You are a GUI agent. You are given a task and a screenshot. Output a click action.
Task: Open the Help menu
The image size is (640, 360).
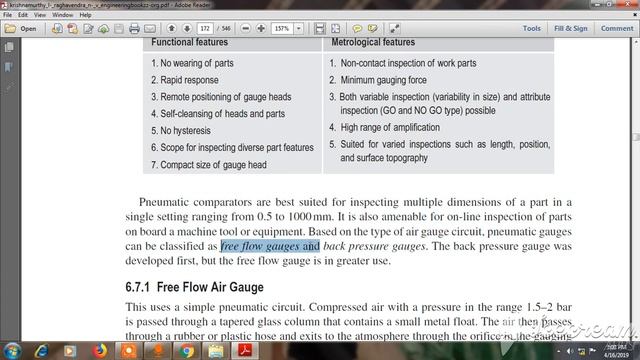click(85, 15)
